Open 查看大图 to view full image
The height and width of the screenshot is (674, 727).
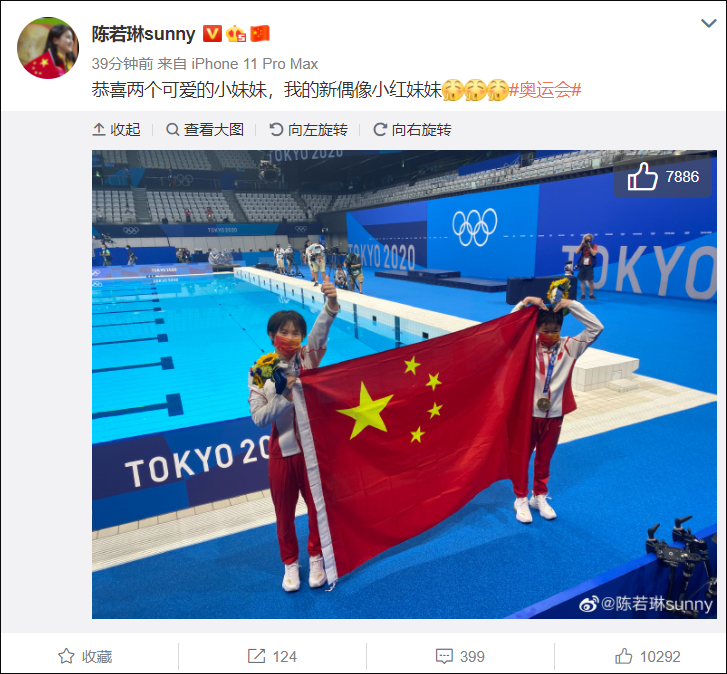(205, 130)
